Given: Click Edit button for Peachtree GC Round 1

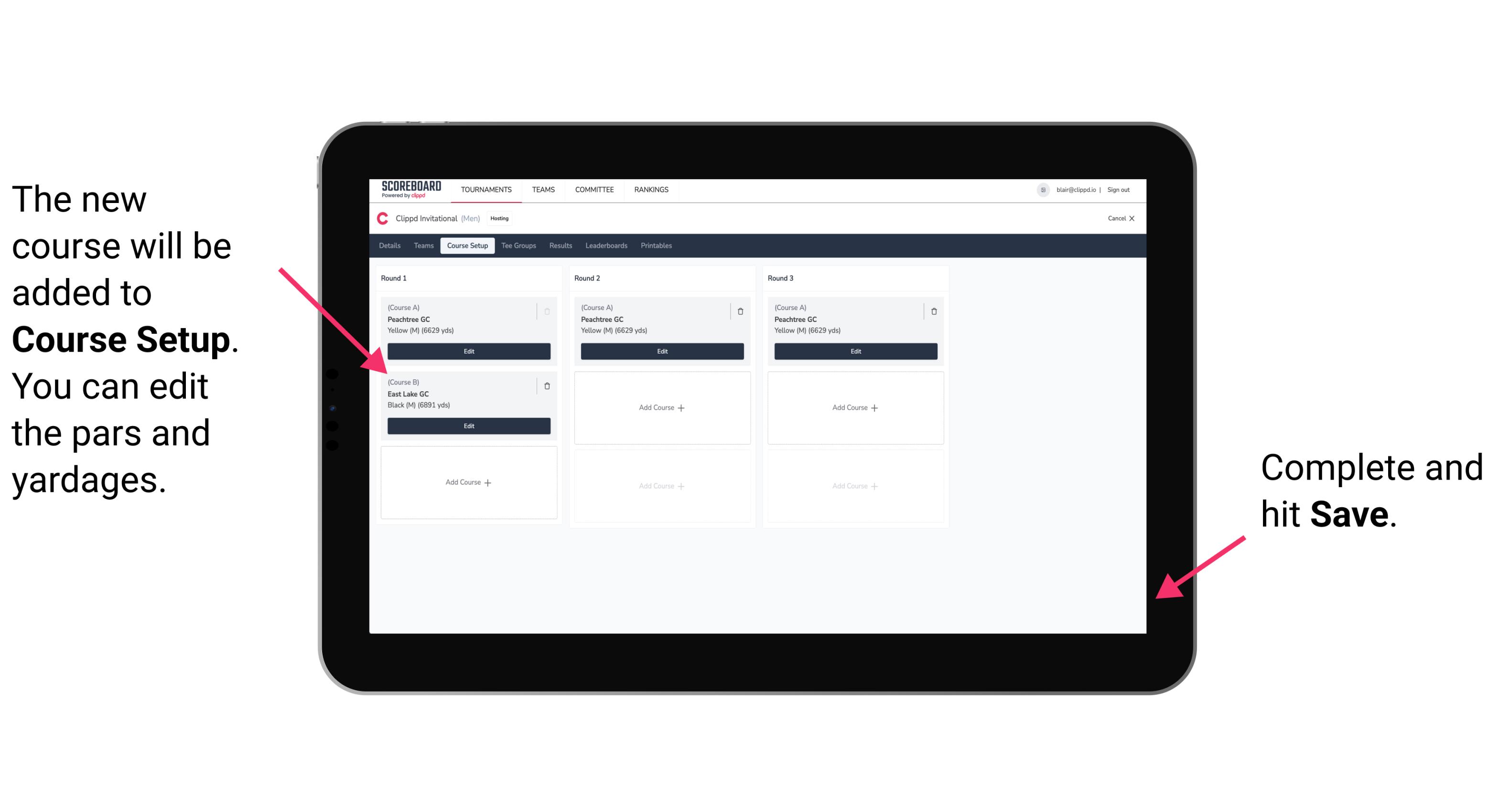Looking at the screenshot, I should point(468,351).
